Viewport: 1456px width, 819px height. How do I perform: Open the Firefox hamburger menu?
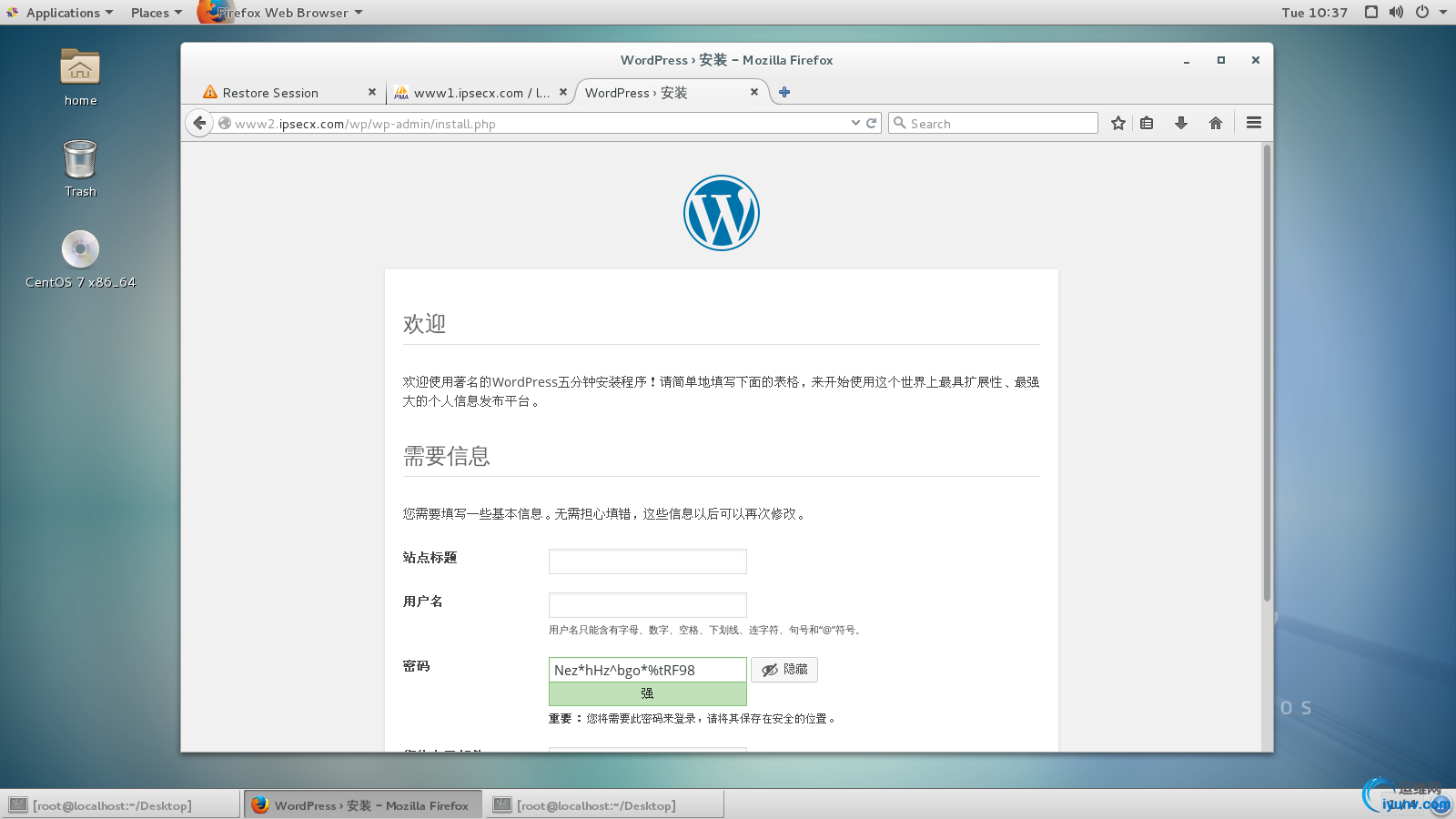1254,123
